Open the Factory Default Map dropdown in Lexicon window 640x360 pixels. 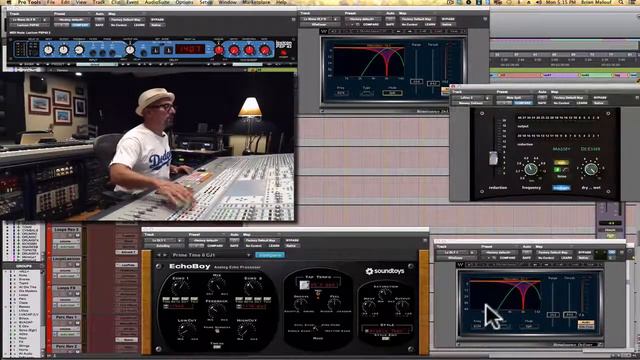click(x=128, y=19)
